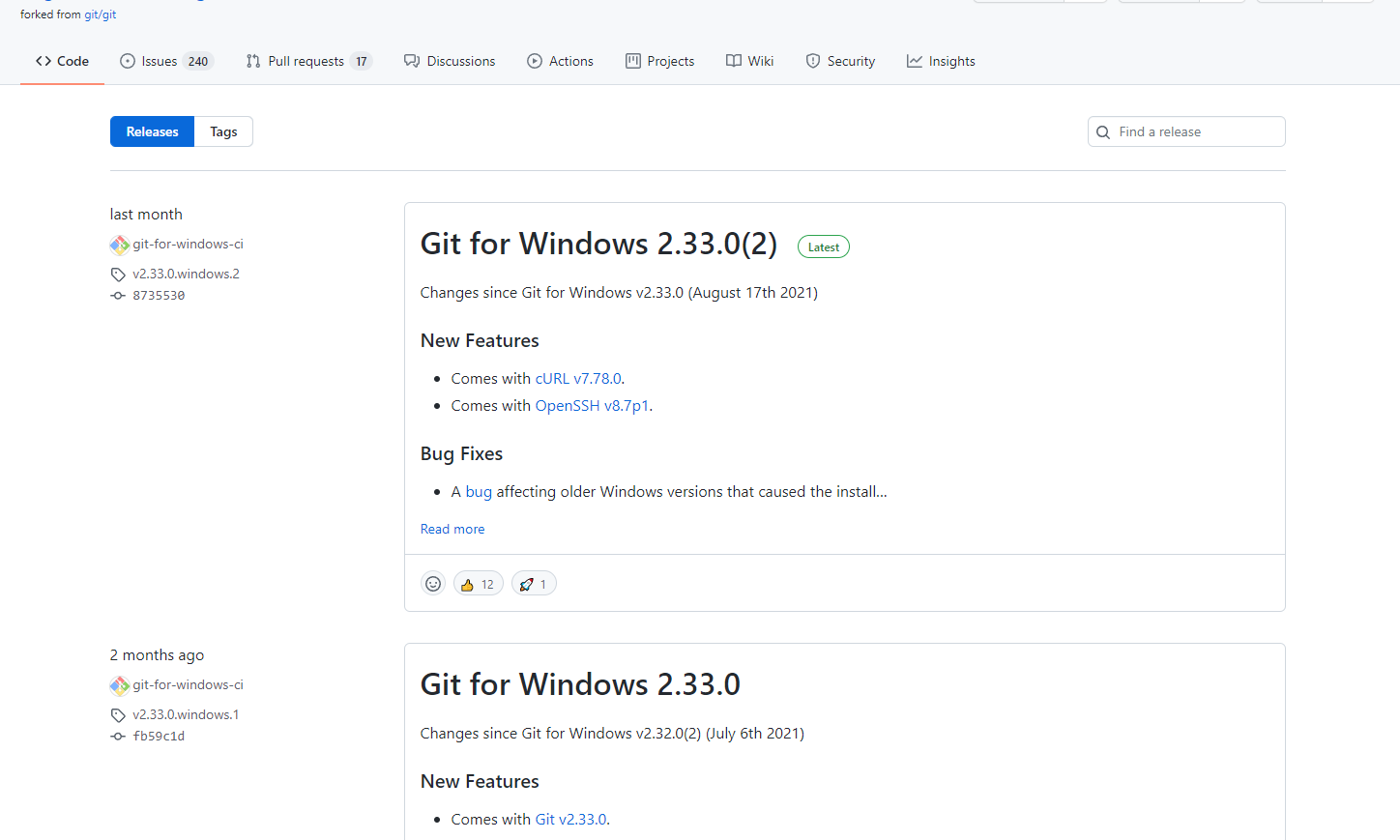Click the Discussions speech bubble icon
The image size is (1400, 840).
point(412,61)
